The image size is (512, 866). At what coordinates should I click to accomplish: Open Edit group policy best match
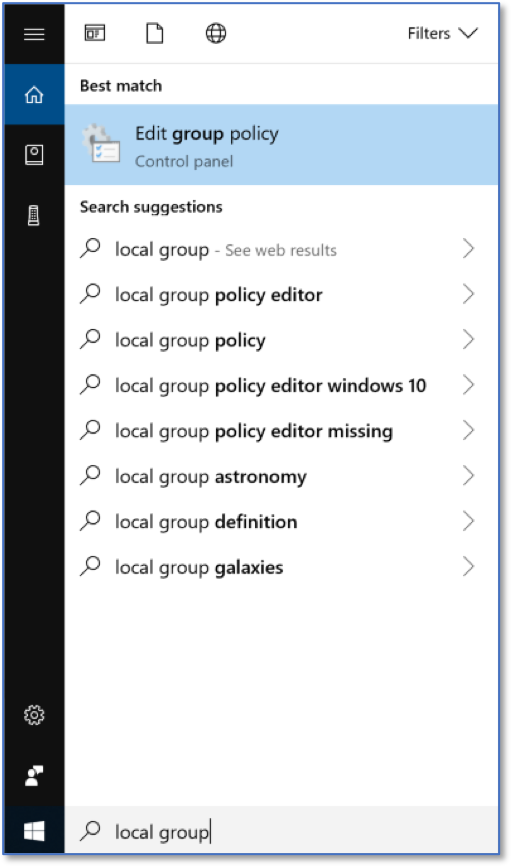pyautogui.click(x=281, y=145)
